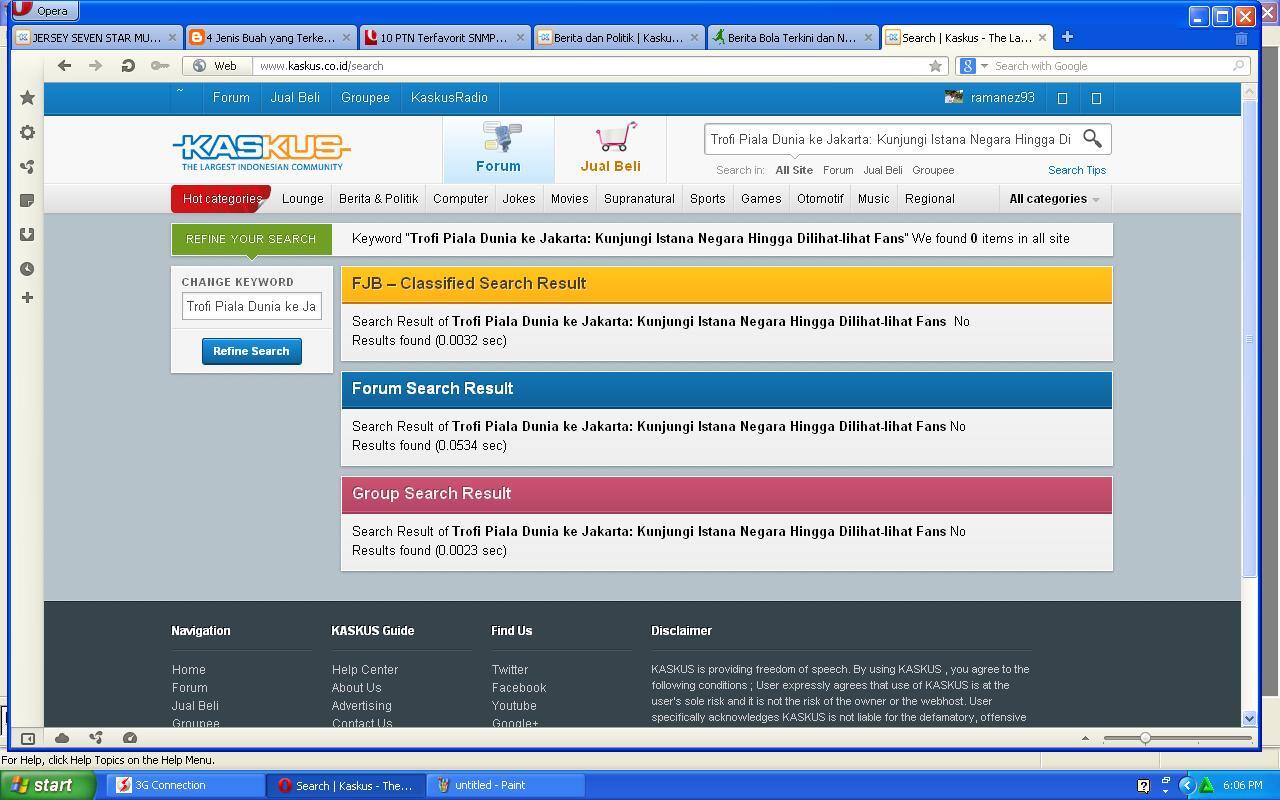Switch to 3G Connection taskbar item
Image resolution: width=1280 pixels, height=800 pixels.
183,785
